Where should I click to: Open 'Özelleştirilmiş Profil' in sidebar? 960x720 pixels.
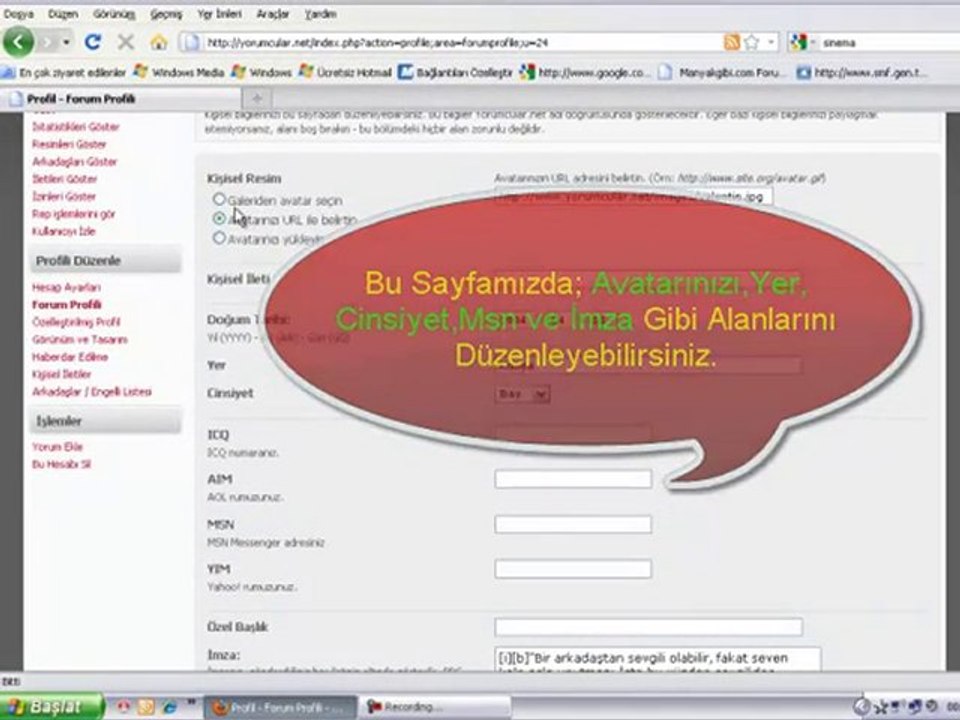[76, 322]
